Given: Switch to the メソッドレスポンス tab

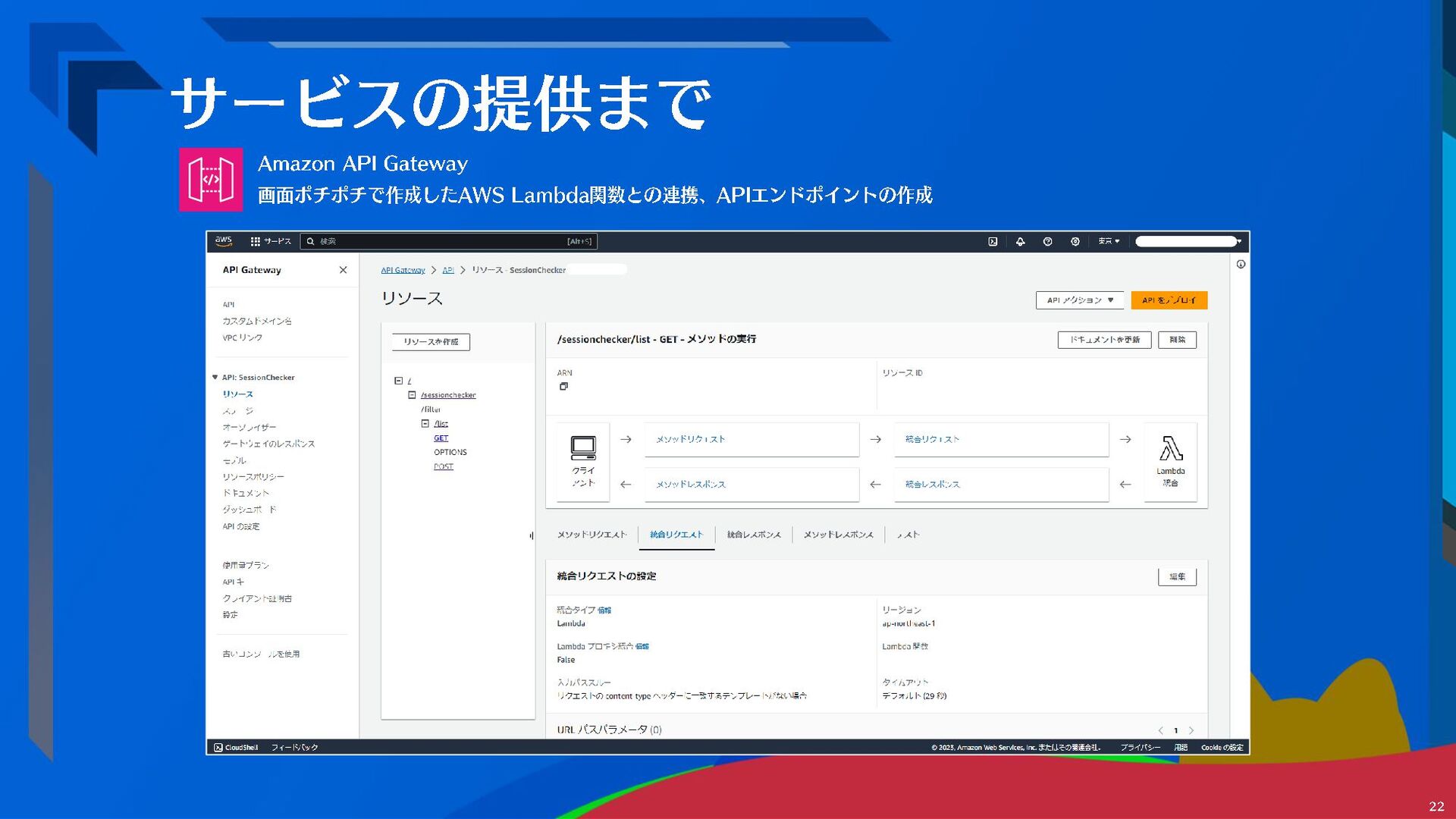Looking at the screenshot, I should coord(838,535).
